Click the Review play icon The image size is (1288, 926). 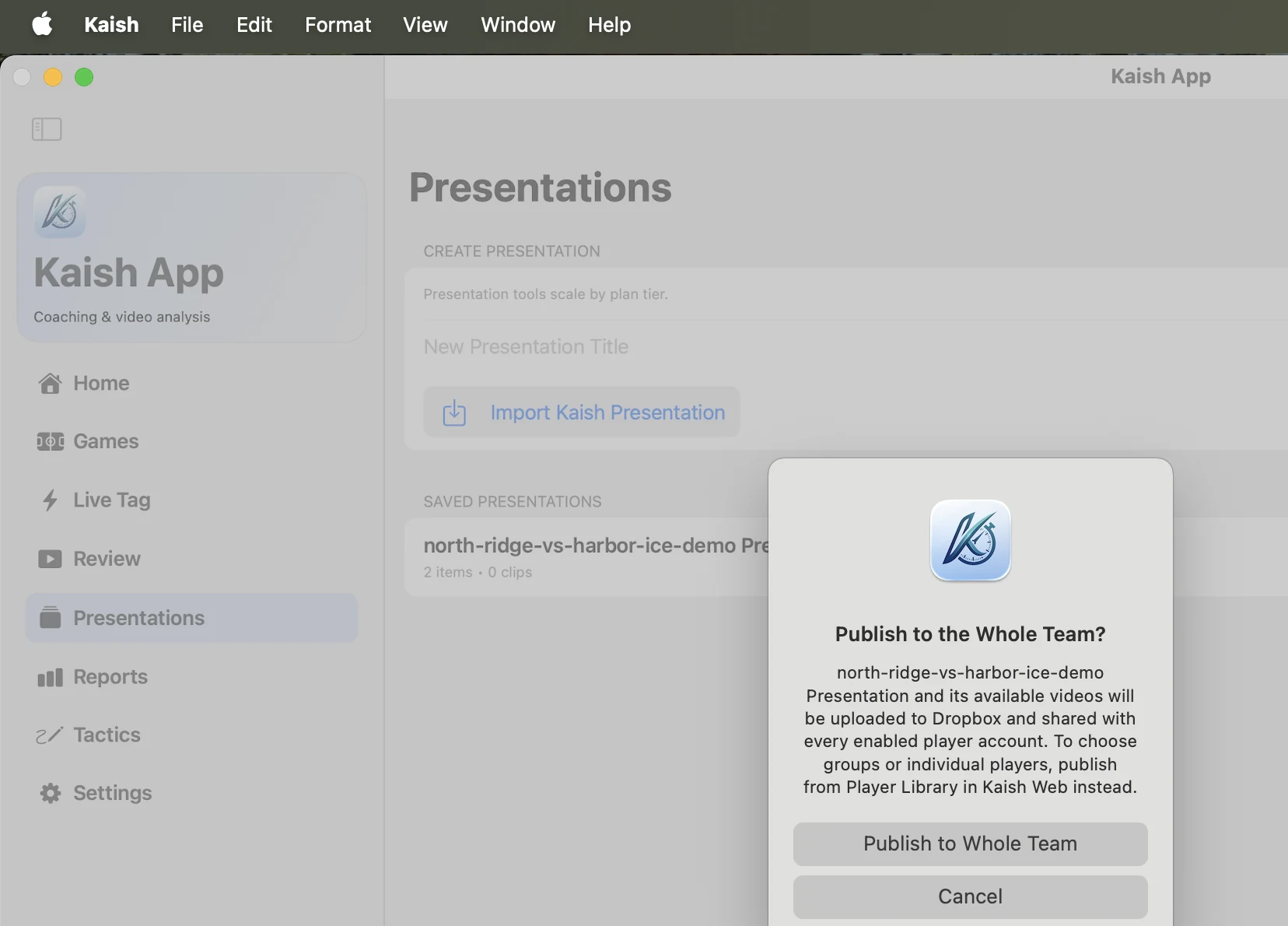pyautogui.click(x=51, y=559)
